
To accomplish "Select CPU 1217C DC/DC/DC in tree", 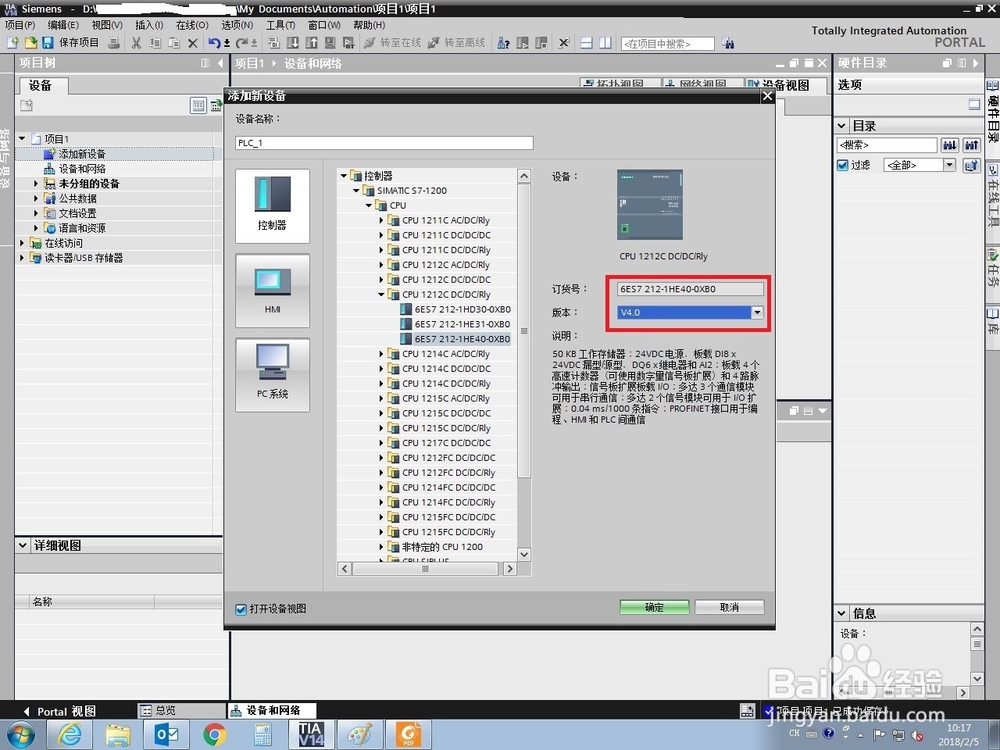I will tap(446, 443).
